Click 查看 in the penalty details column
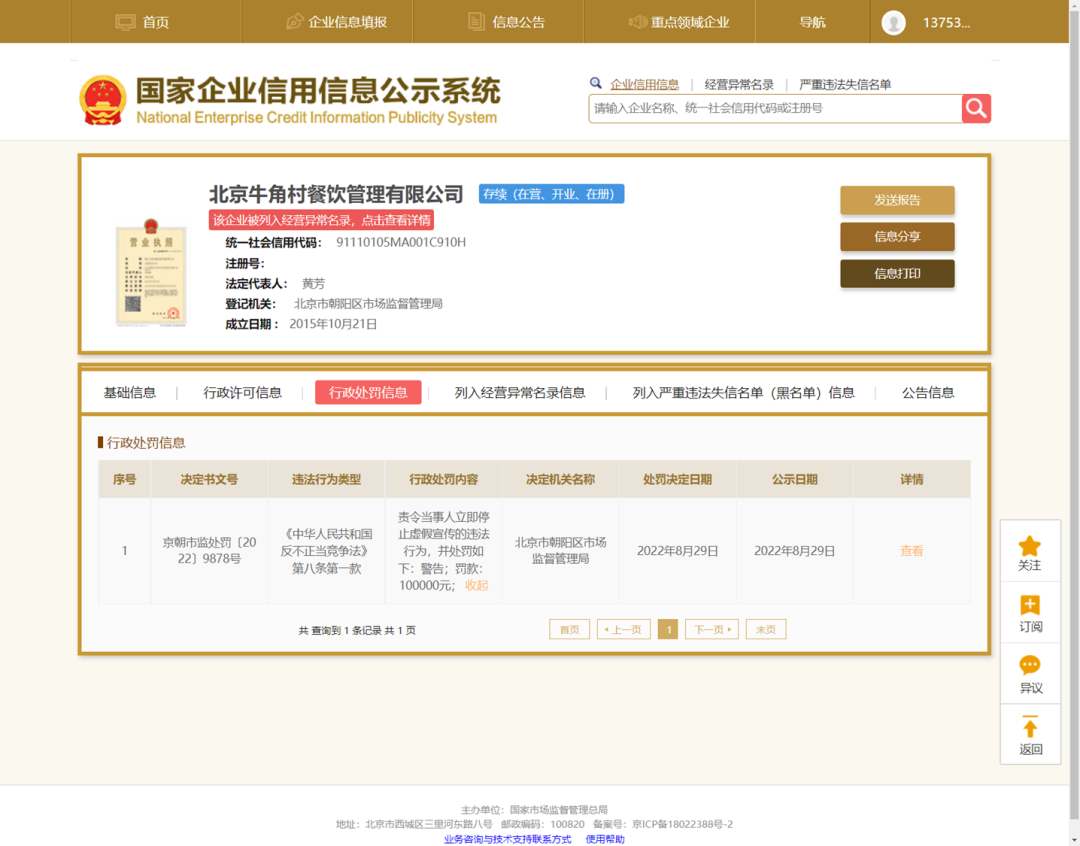Image resolution: width=1080 pixels, height=846 pixels. tap(911, 551)
